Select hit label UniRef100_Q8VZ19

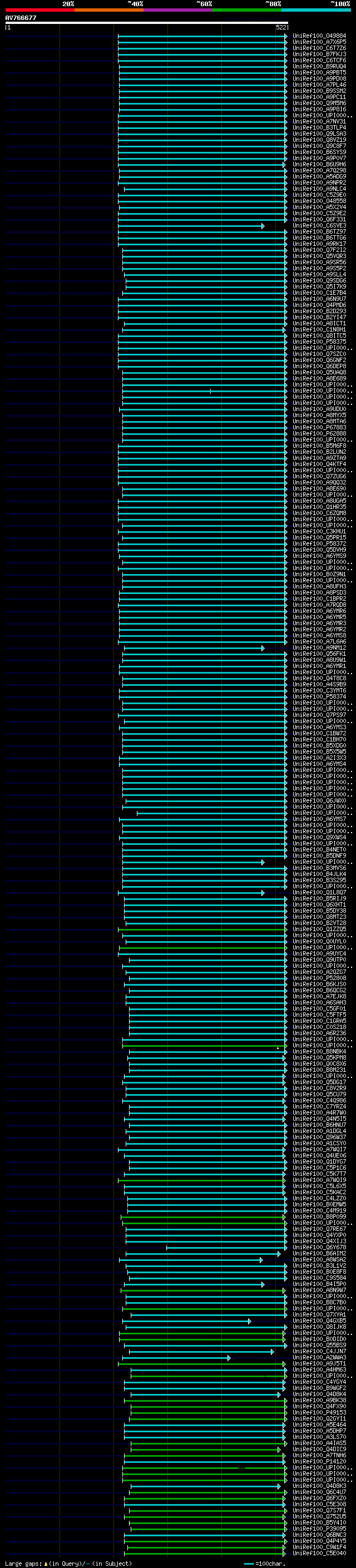click(x=319, y=140)
